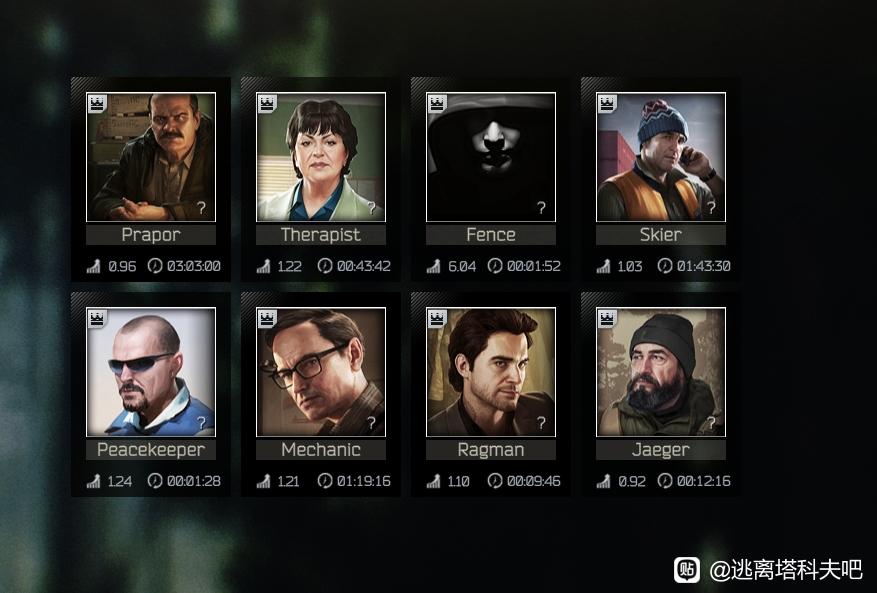877x593 pixels.
Task: Click the crown icon on Jaeger's card
Action: pyautogui.click(x=607, y=319)
